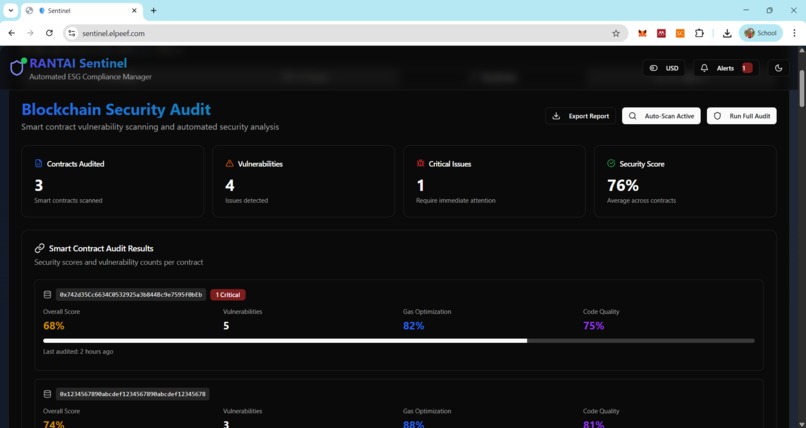The width and height of the screenshot is (806, 428).
Task: Toggle the Auto-Scan Active button
Action: [x=661, y=116]
